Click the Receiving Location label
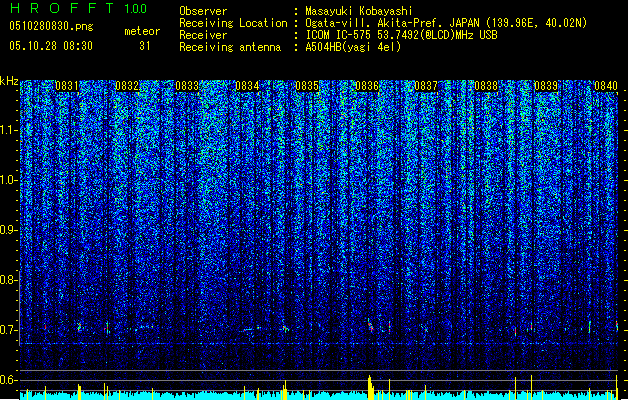629x400 pixels. click(x=233, y=23)
